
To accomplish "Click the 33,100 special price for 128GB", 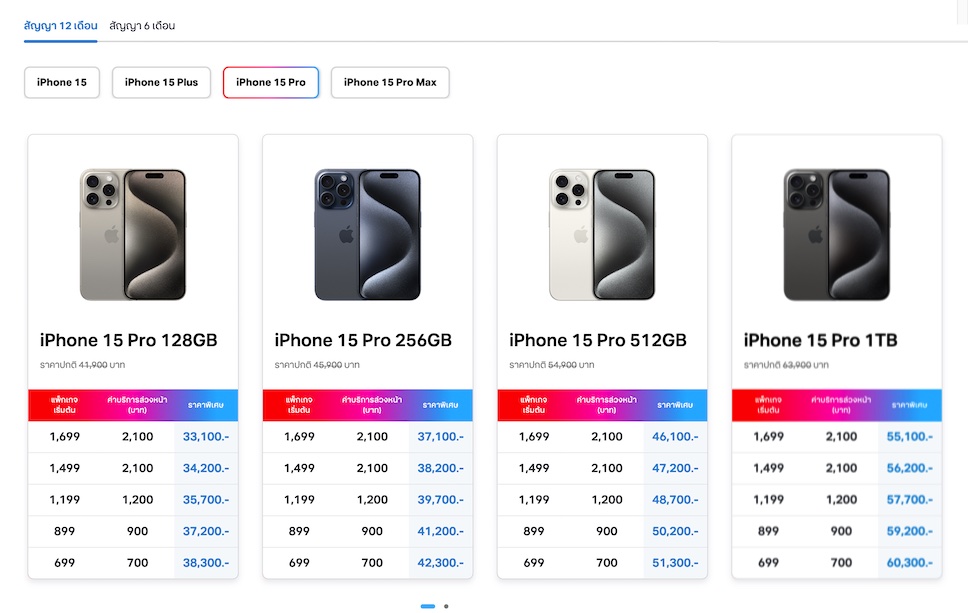I will [206, 437].
